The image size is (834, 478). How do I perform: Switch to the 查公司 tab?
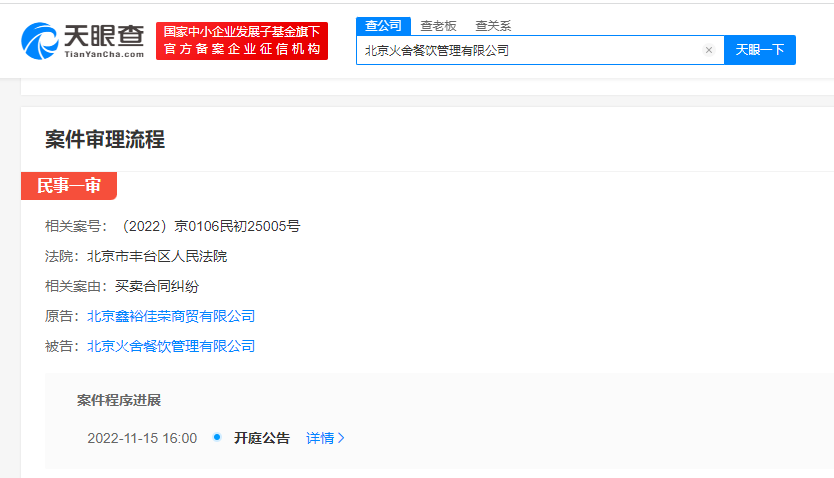coord(381,25)
